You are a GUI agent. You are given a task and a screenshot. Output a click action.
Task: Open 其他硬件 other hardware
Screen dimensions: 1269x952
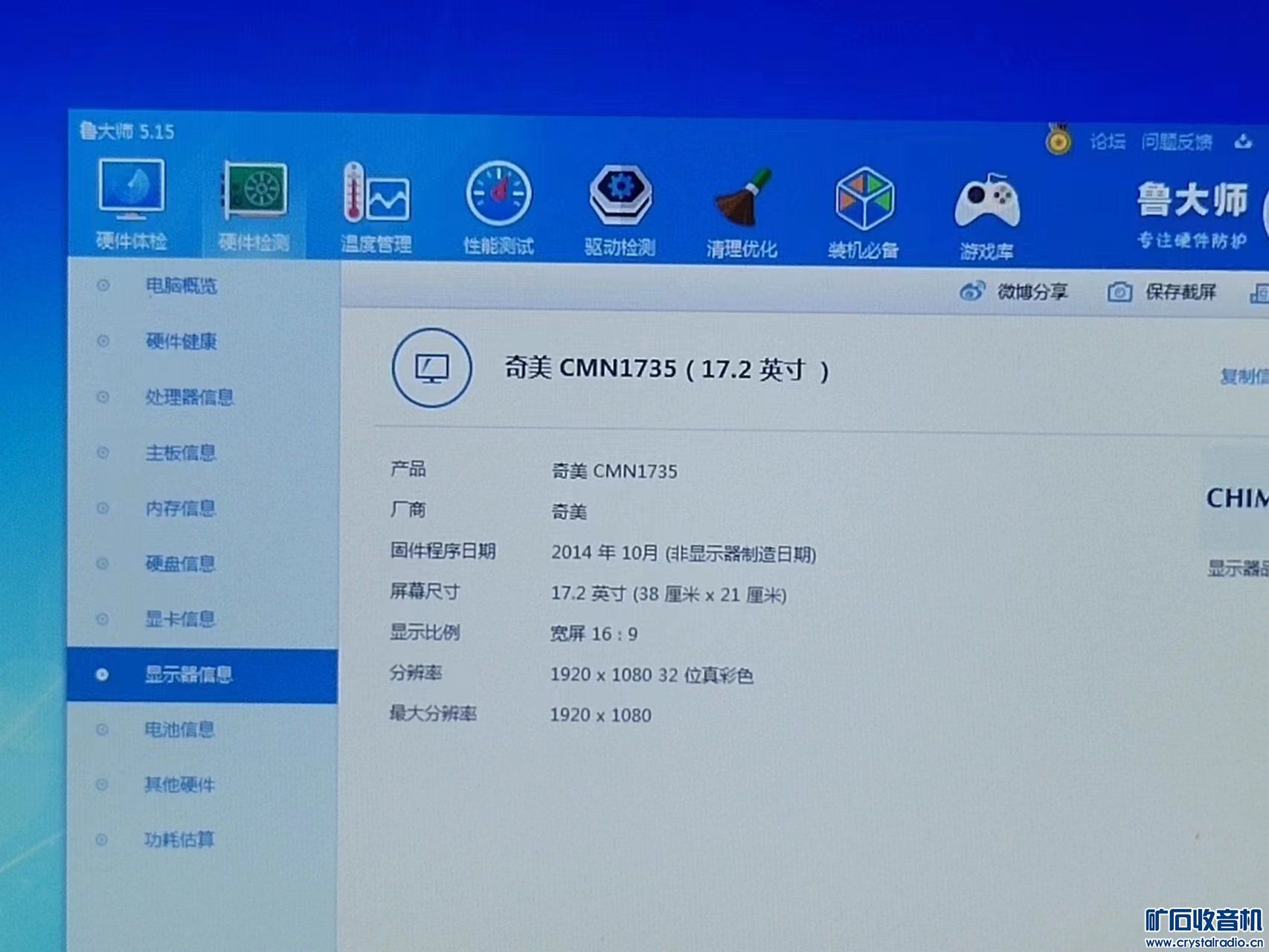pyautogui.click(x=180, y=785)
